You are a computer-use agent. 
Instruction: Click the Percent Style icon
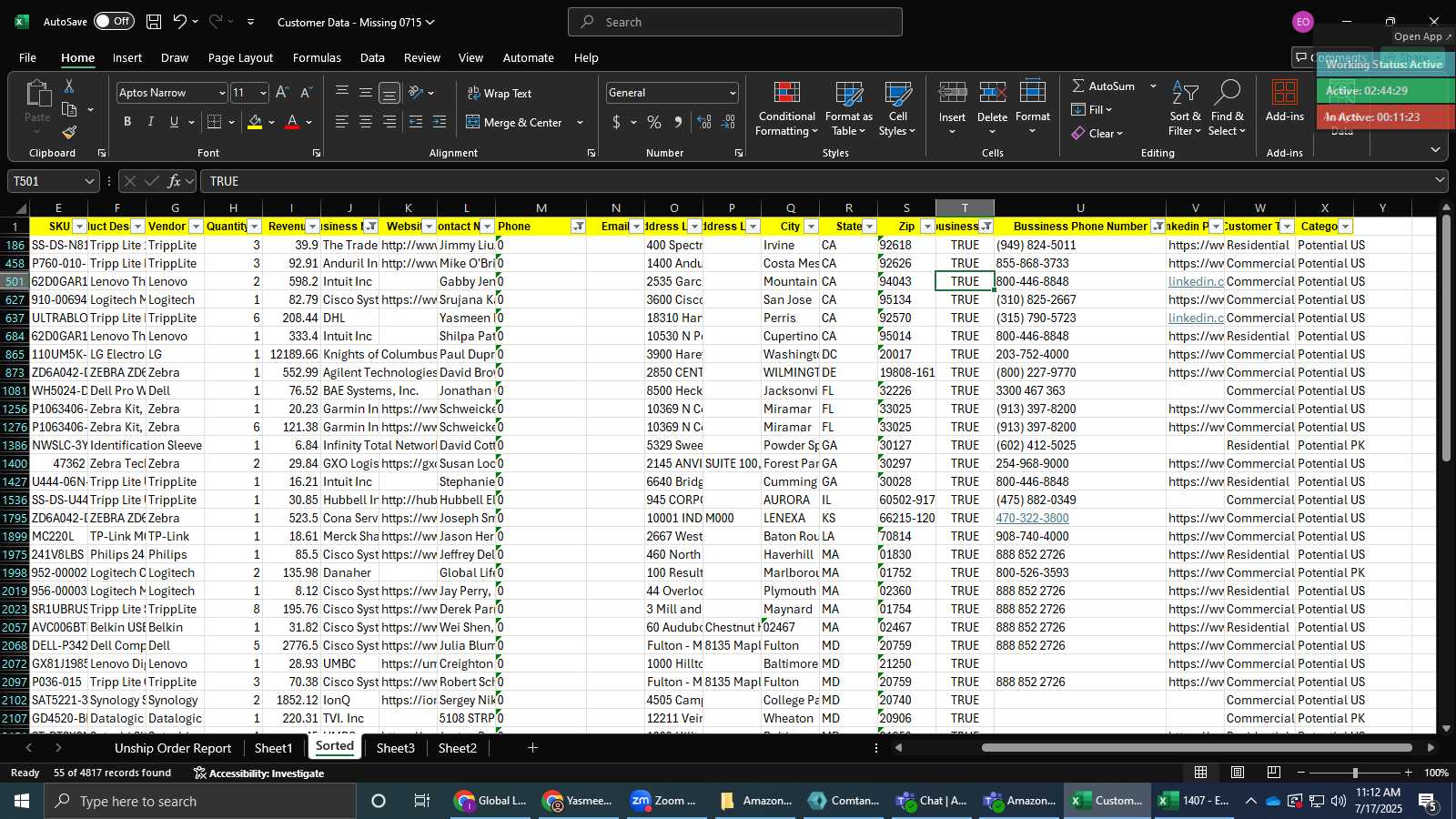[x=654, y=122]
